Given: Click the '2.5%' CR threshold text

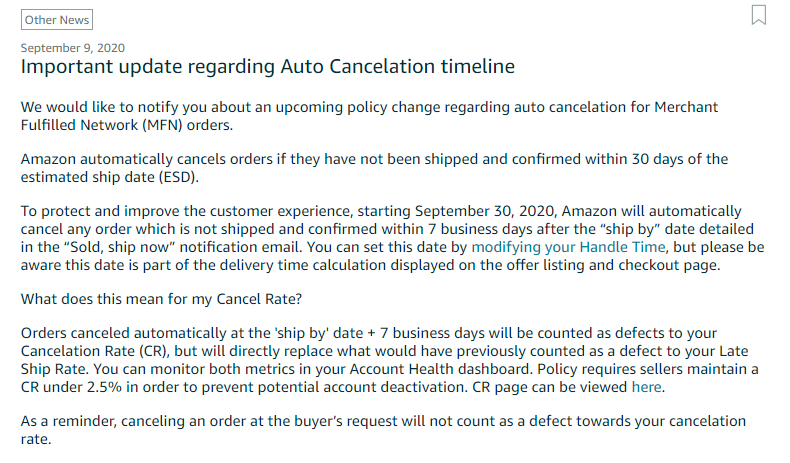Looking at the screenshot, I should coord(104,387).
